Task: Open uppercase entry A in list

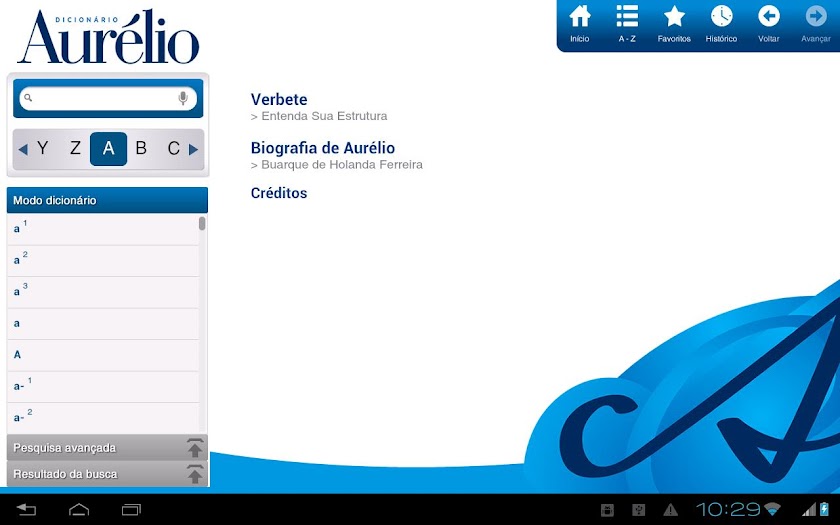Action: coord(103,355)
